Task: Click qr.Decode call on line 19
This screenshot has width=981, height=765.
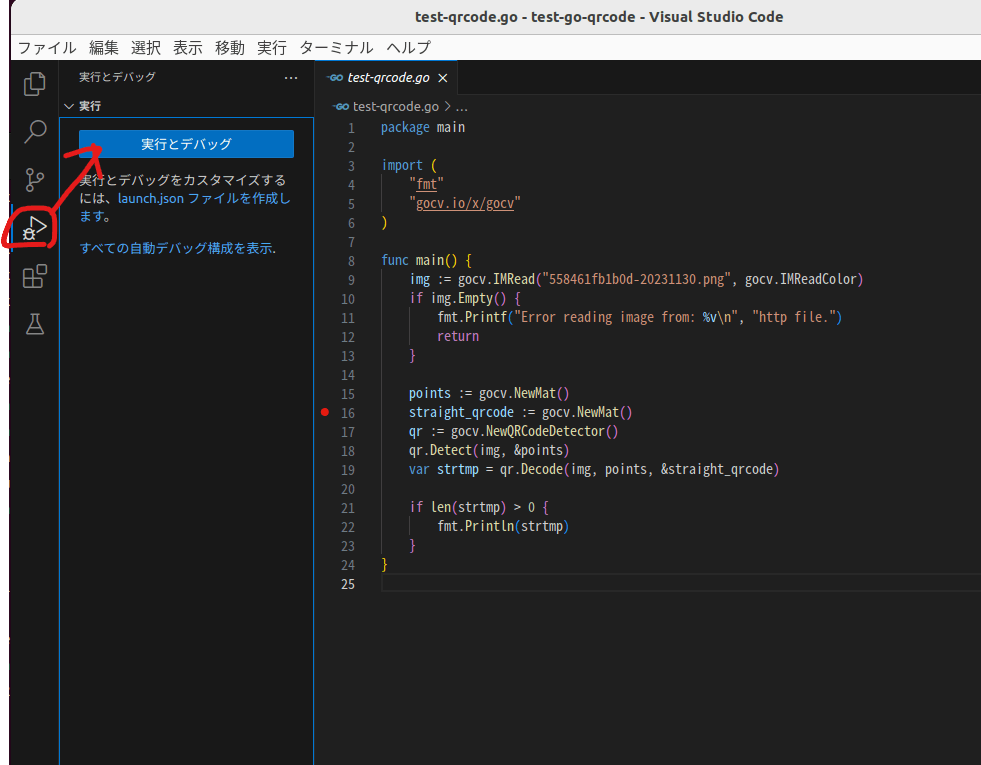Action: click(639, 469)
